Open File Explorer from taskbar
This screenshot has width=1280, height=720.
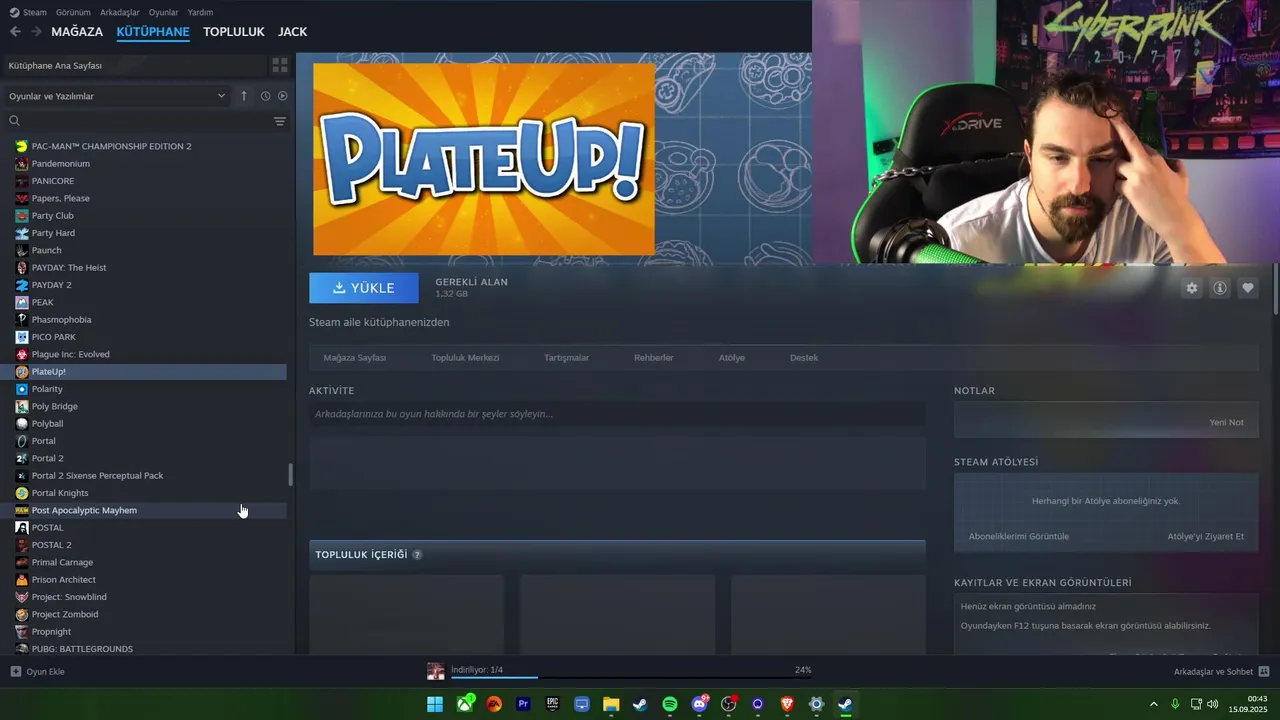coord(611,704)
